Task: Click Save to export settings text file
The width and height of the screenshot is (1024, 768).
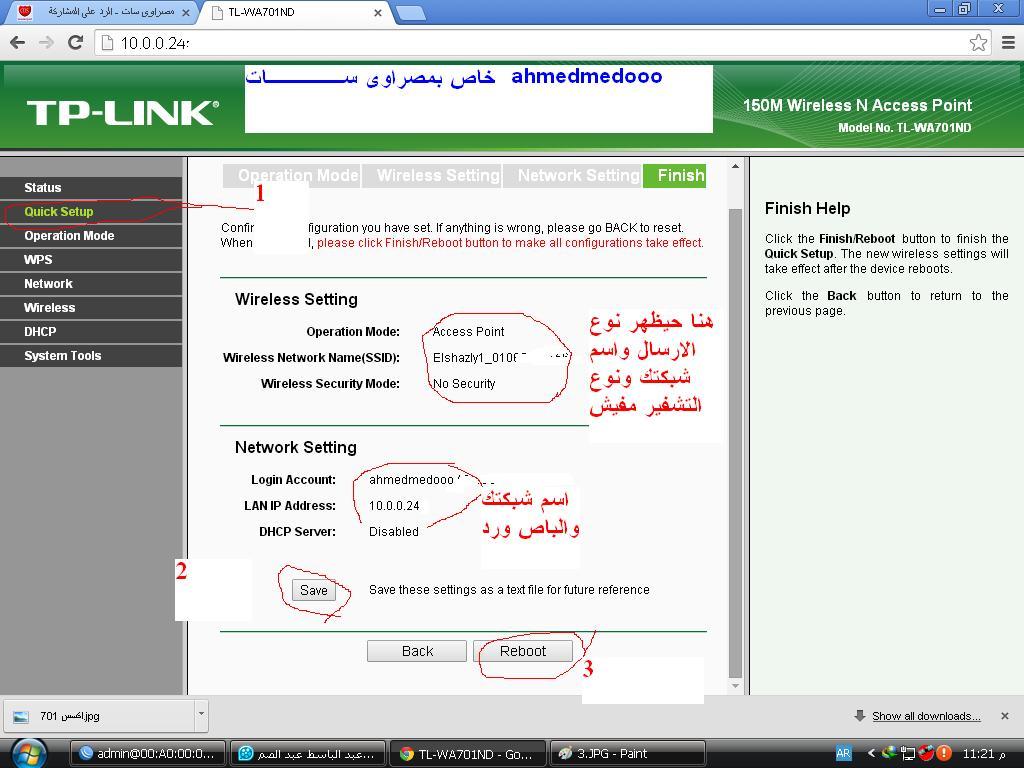Action: tap(313, 590)
